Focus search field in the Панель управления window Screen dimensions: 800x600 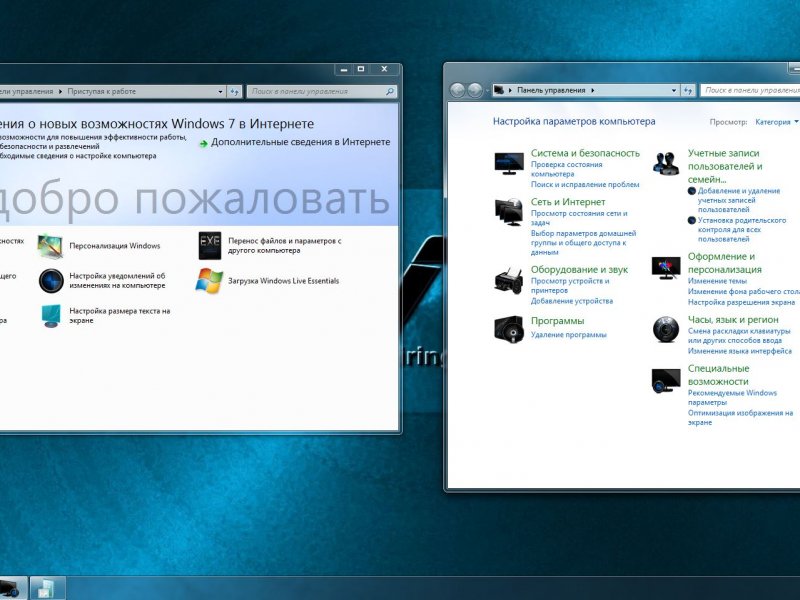(x=750, y=90)
